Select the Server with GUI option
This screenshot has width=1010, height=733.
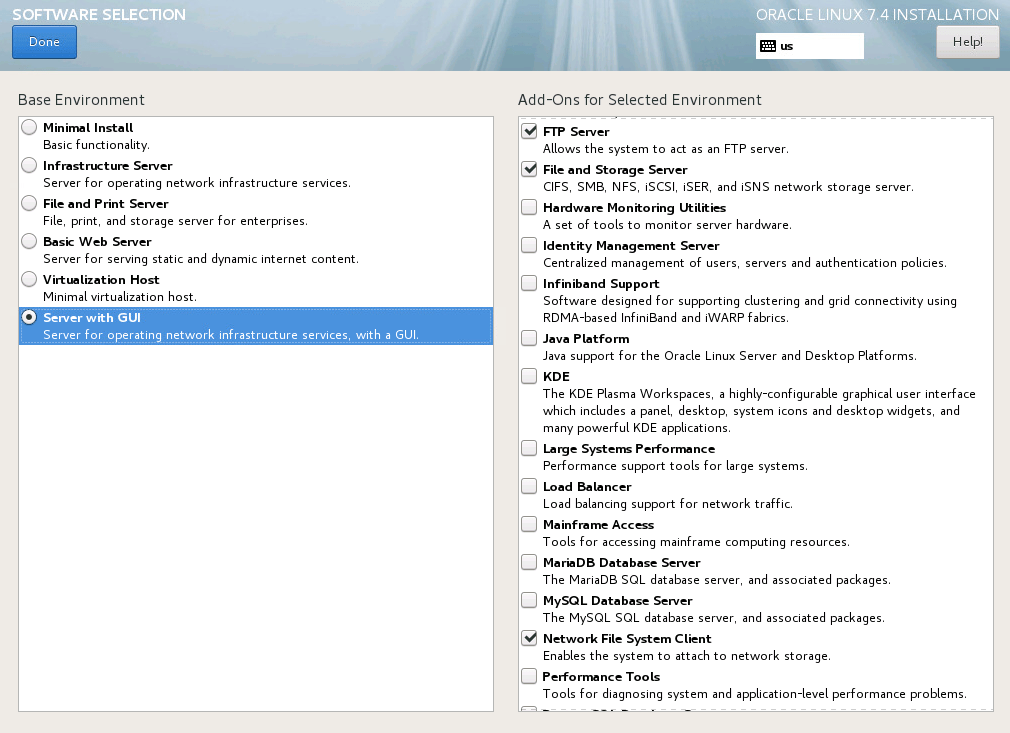point(29,317)
